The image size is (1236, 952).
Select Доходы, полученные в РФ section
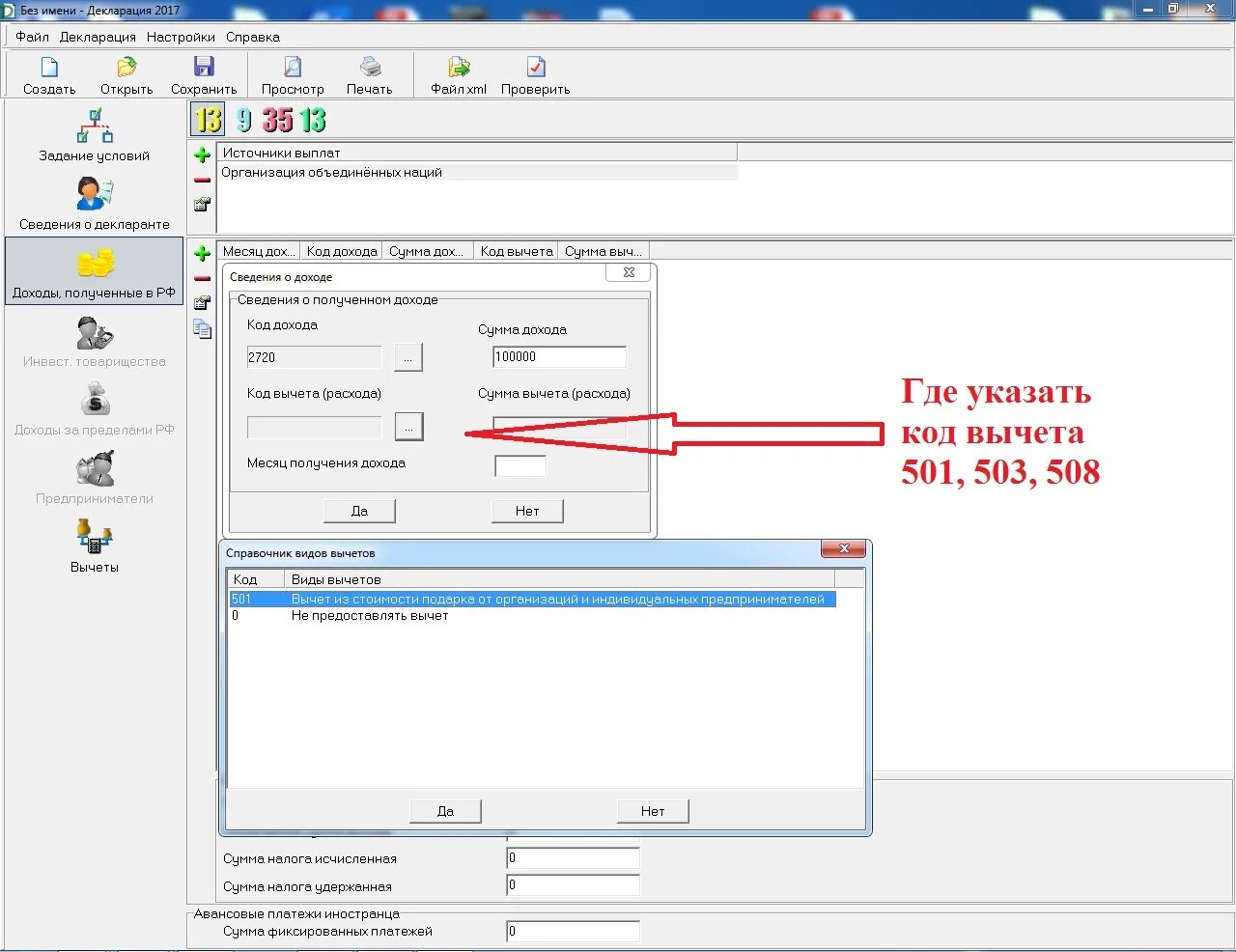95,272
